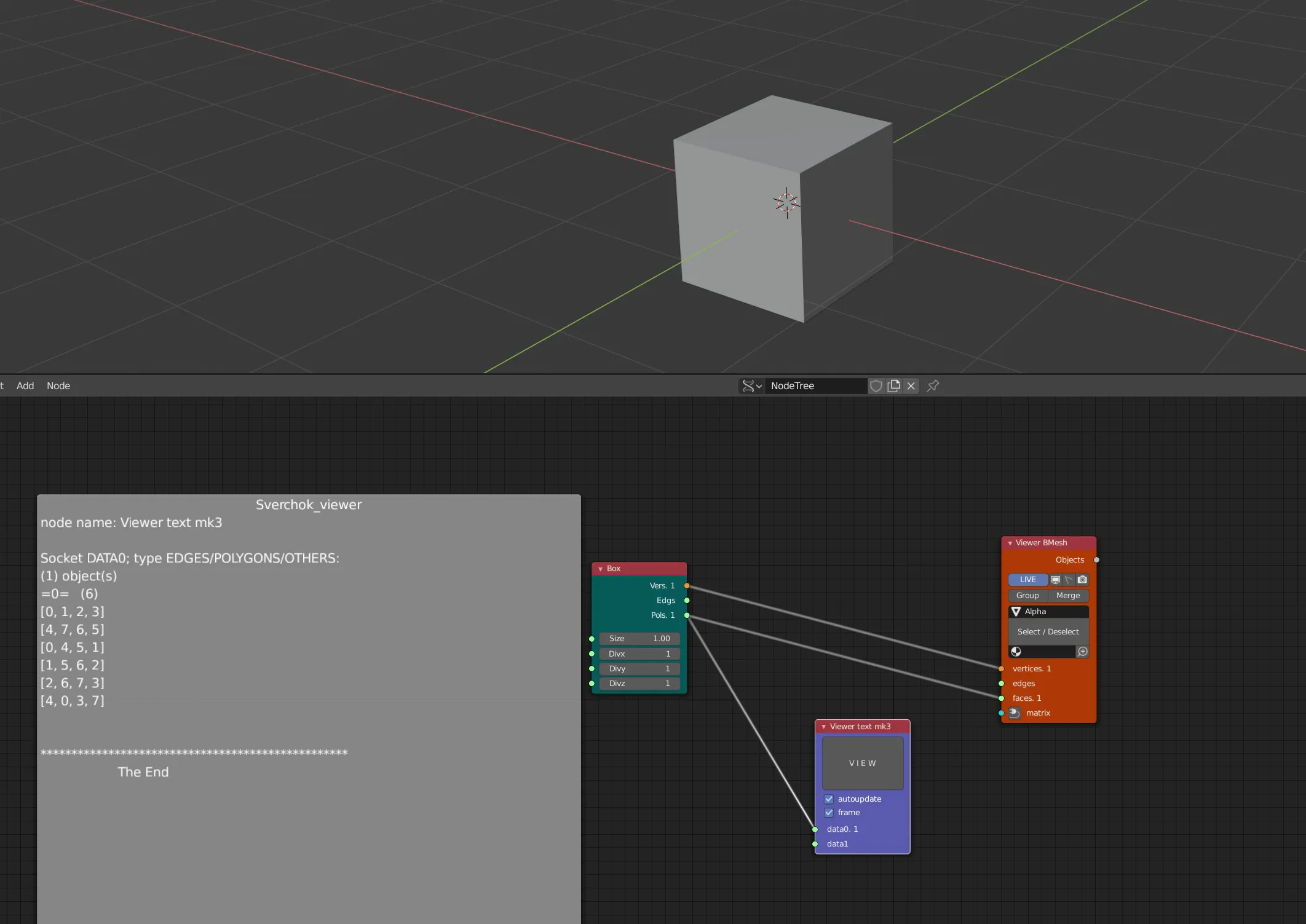Viewport: 1306px width, 924px height.
Task: Toggle fake user shield icon
Action: click(x=876, y=385)
